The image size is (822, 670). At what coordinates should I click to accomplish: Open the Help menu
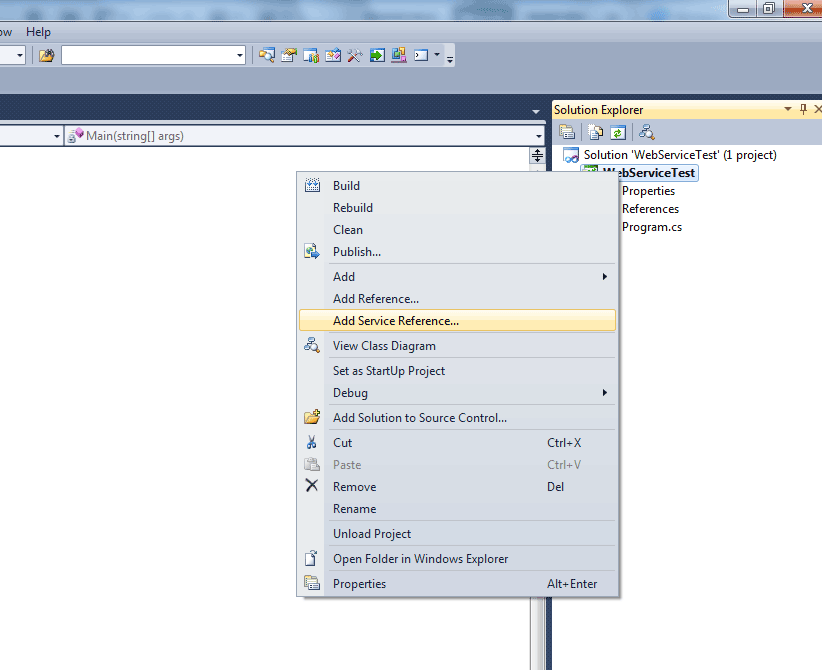38,32
